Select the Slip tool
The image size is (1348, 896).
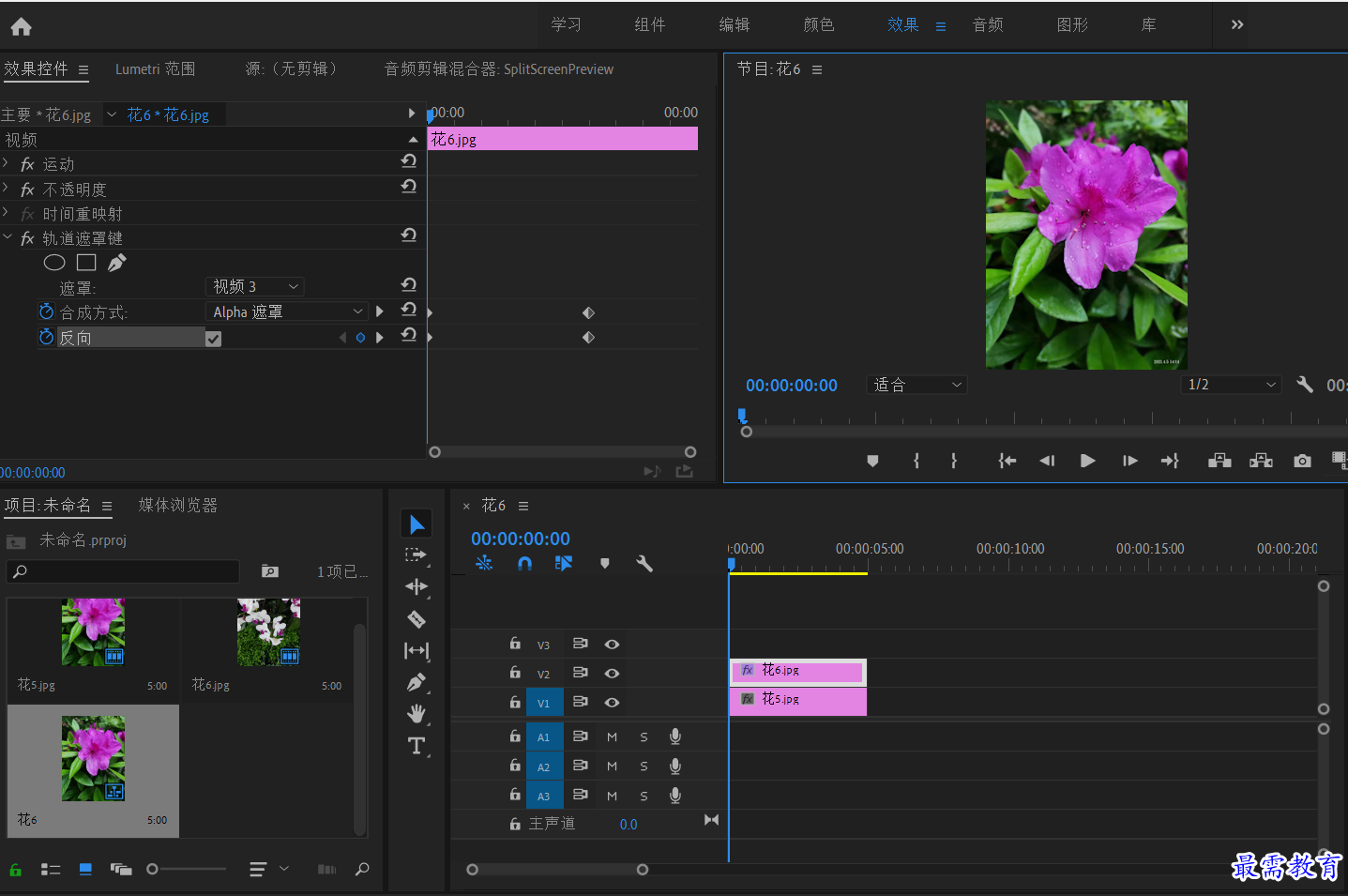[x=417, y=650]
